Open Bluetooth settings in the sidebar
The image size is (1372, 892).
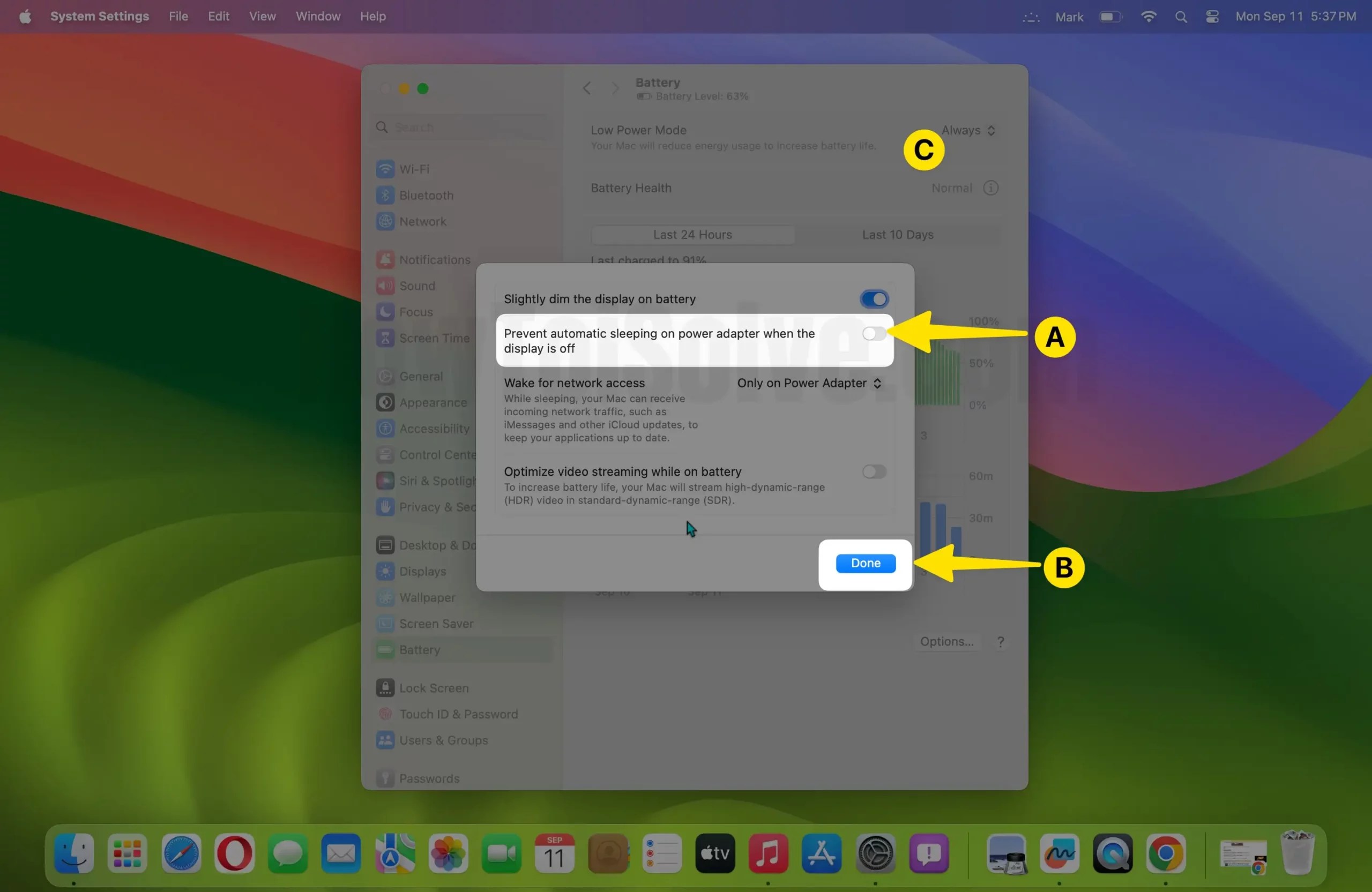(426, 195)
